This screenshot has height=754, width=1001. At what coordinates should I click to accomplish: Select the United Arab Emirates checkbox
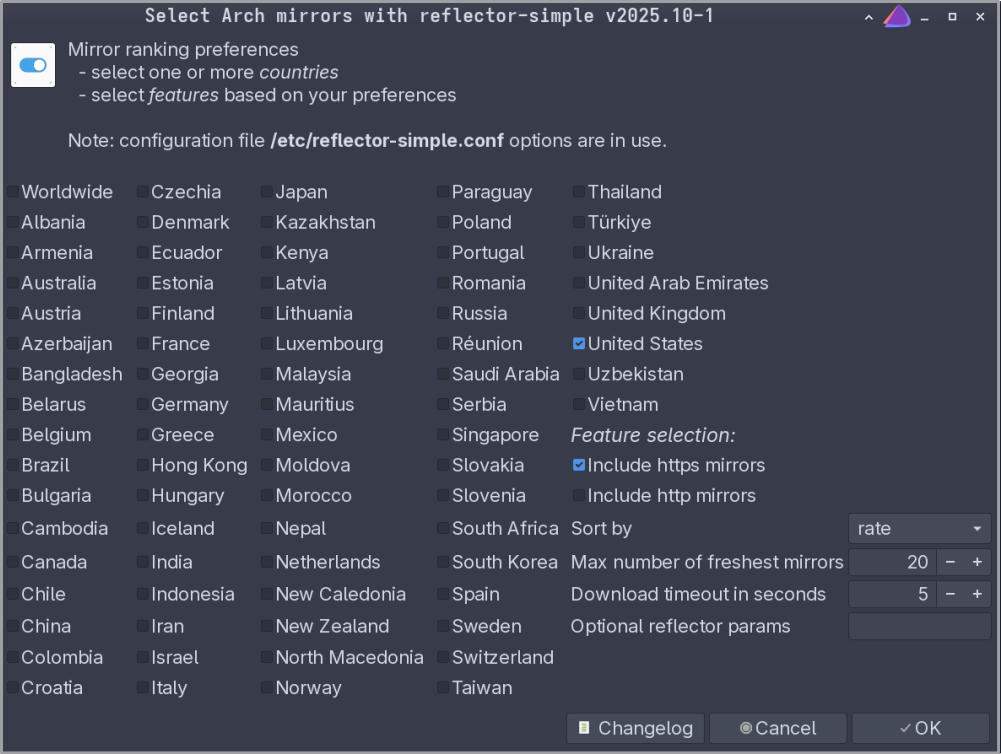(579, 283)
